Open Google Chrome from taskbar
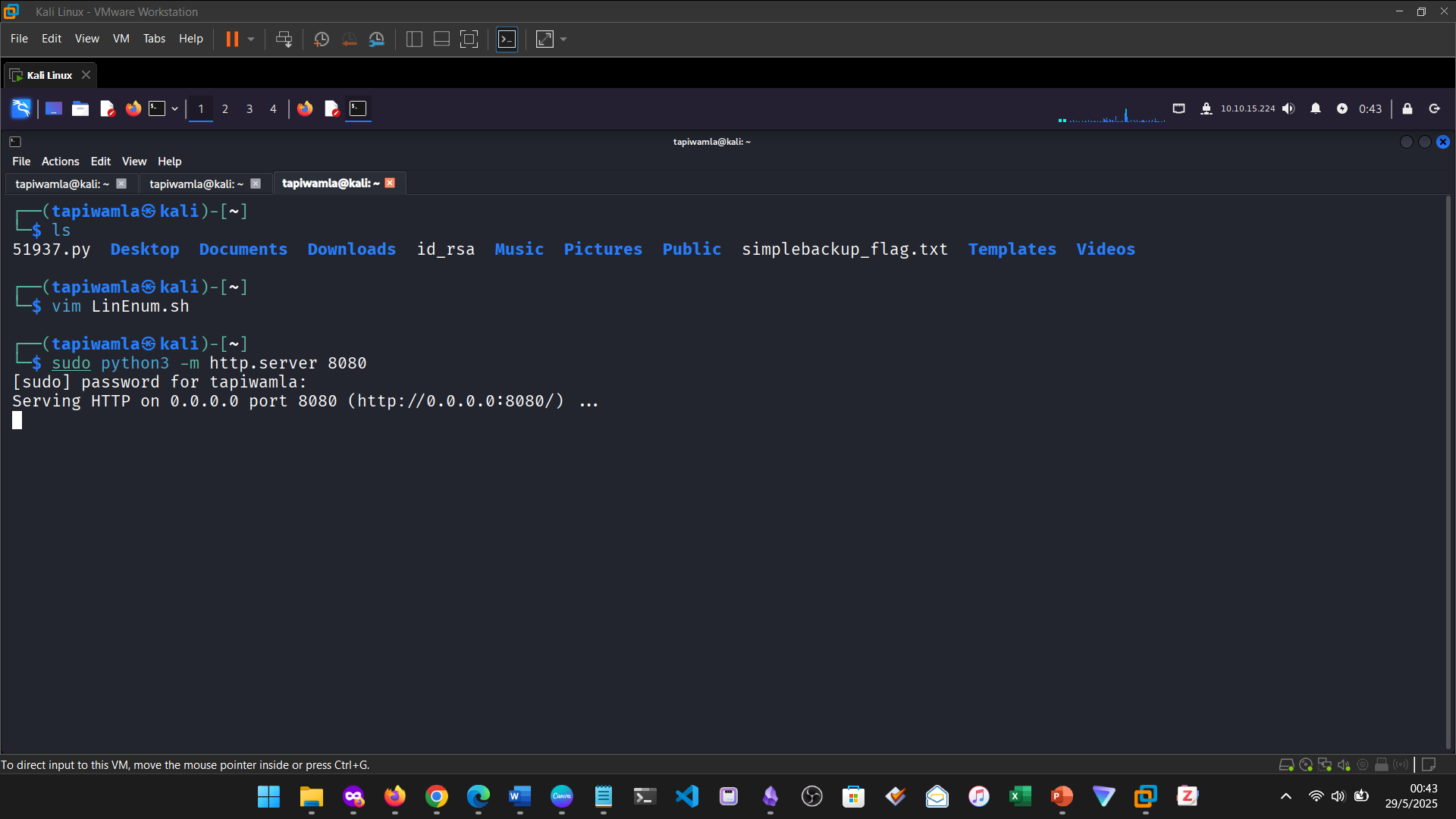 point(436,796)
